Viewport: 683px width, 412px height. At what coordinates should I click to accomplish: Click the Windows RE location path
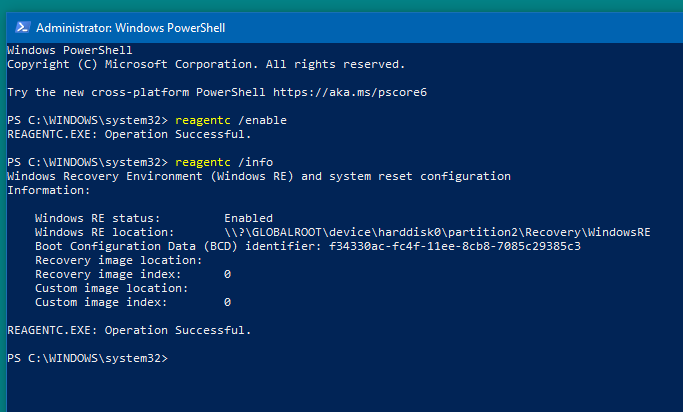pyautogui.click(x=437, y=232)
